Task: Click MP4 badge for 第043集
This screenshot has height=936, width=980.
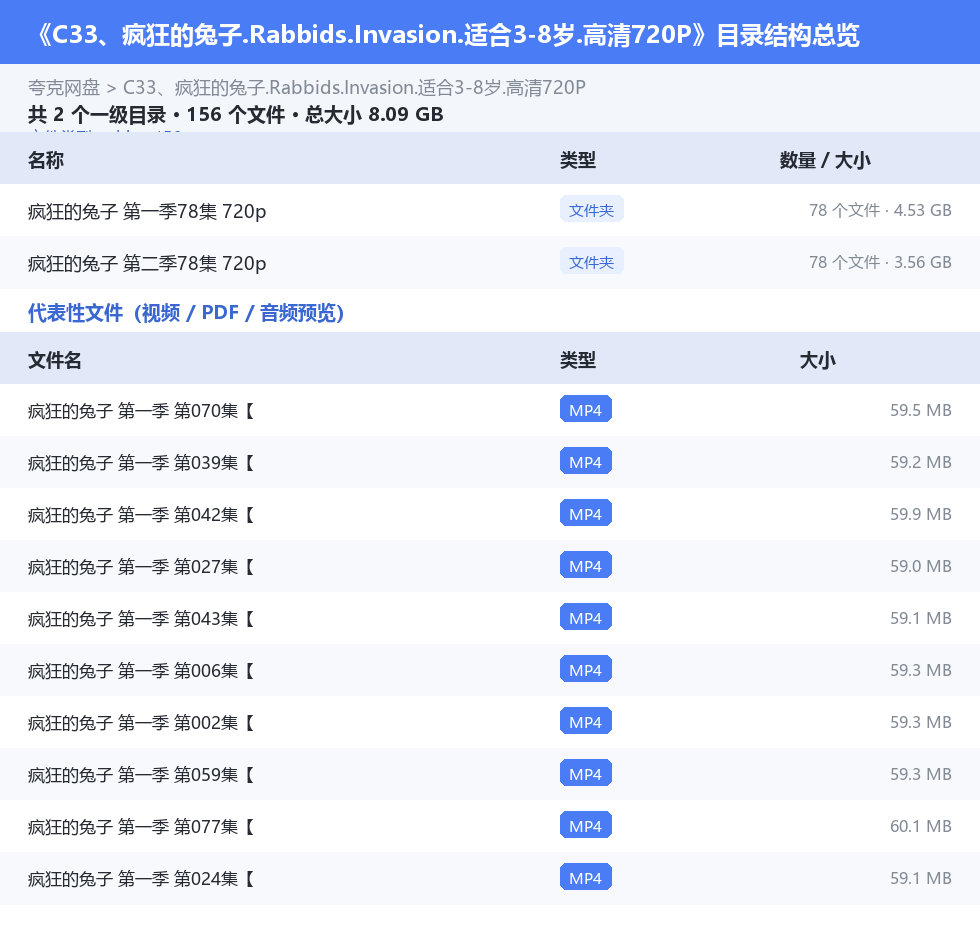Action: click(x=586, y=617)
